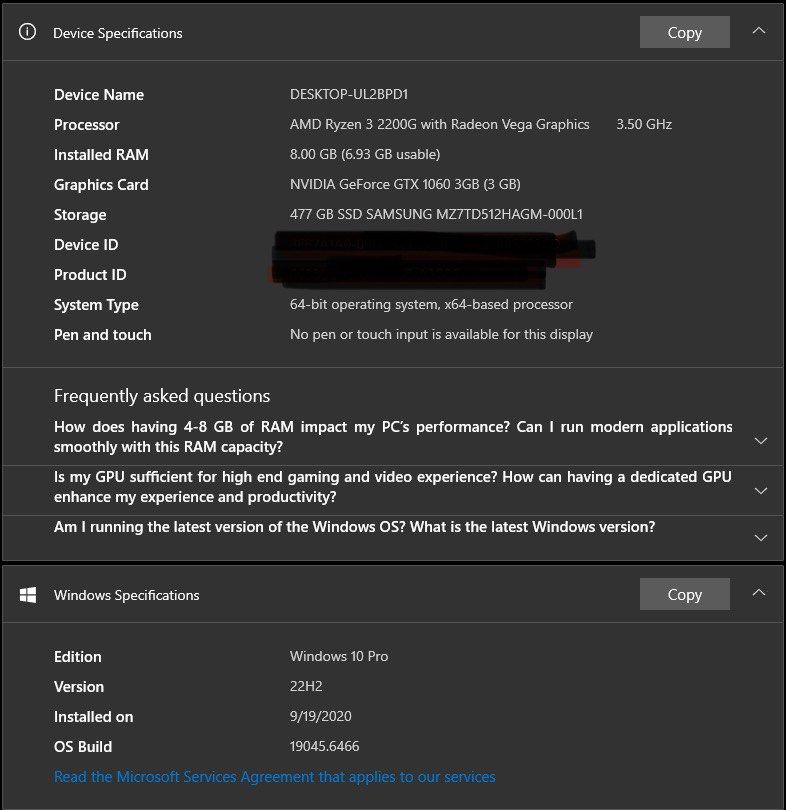The image size is (786, 810).
Task: Select the NVIDIA GeForce GTX 1060 value
Action: click(x=405, y=184)
